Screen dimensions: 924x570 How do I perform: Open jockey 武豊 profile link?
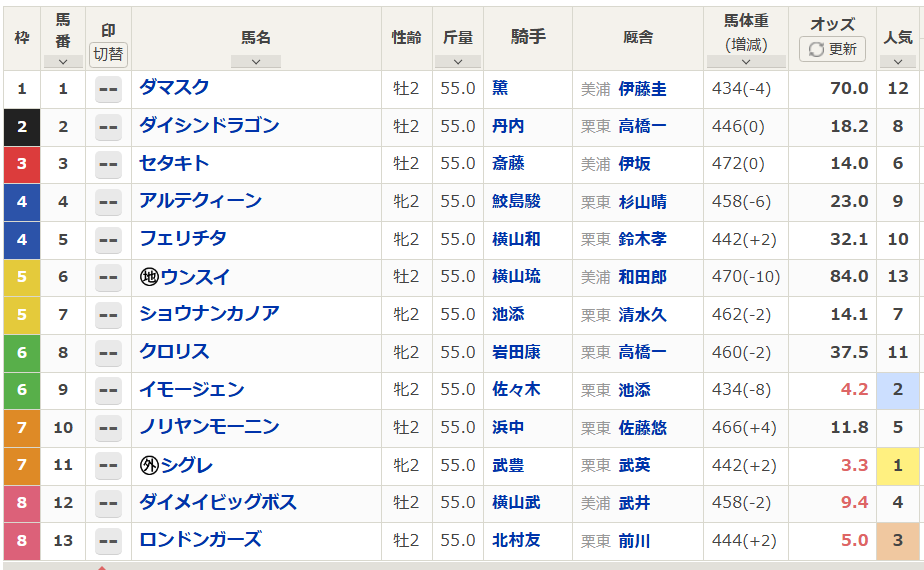[x=508, y=465]
